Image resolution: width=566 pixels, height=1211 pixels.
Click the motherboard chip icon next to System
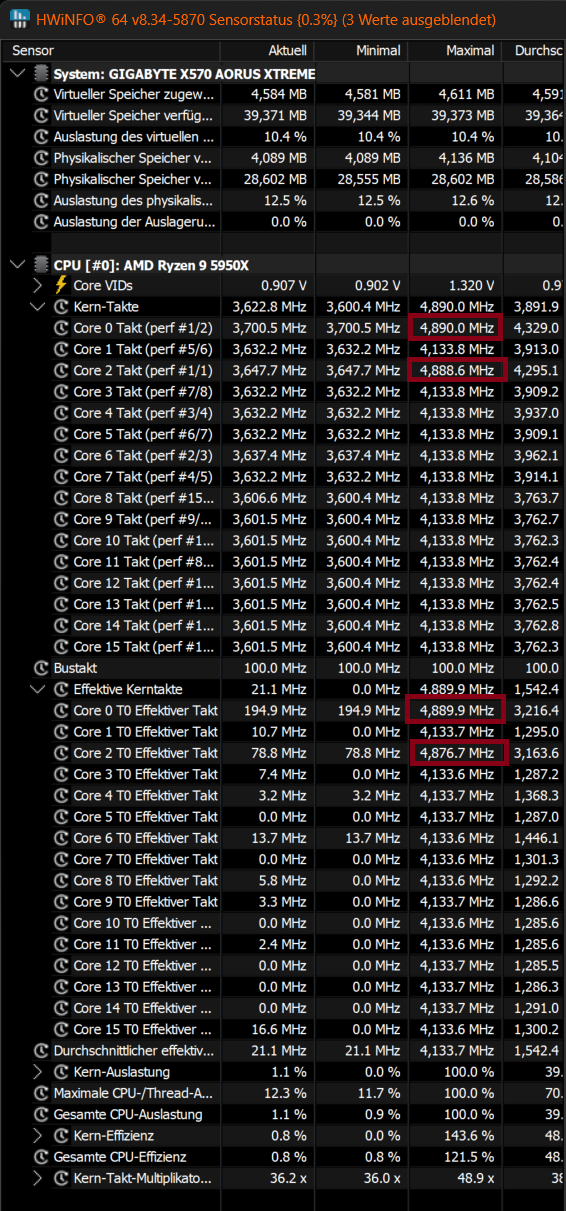(41, 73)
